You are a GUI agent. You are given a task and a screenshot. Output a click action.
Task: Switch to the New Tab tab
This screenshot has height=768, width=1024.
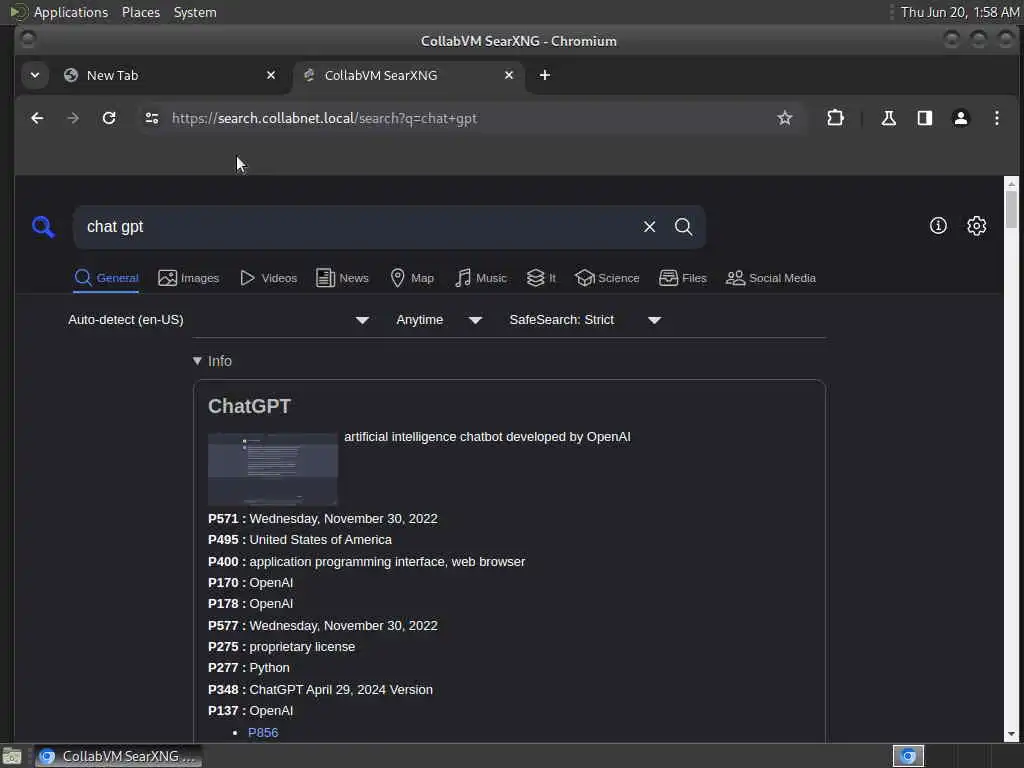point(170,75)
